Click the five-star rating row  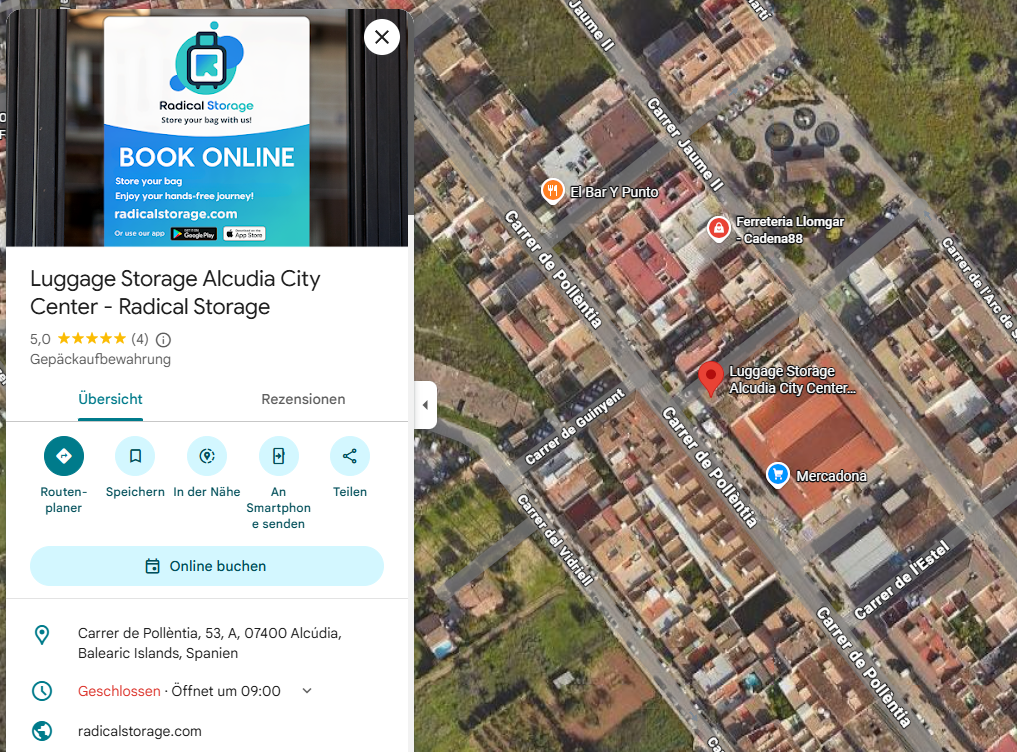click(91, 339)
